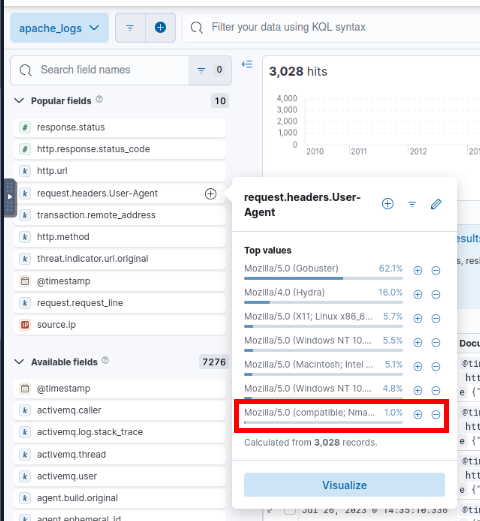Viewport: 480px width, 521px height.
Task: Filter for Mozilla/5.0 (Gobuster) value
Action: tap(418, 270)
